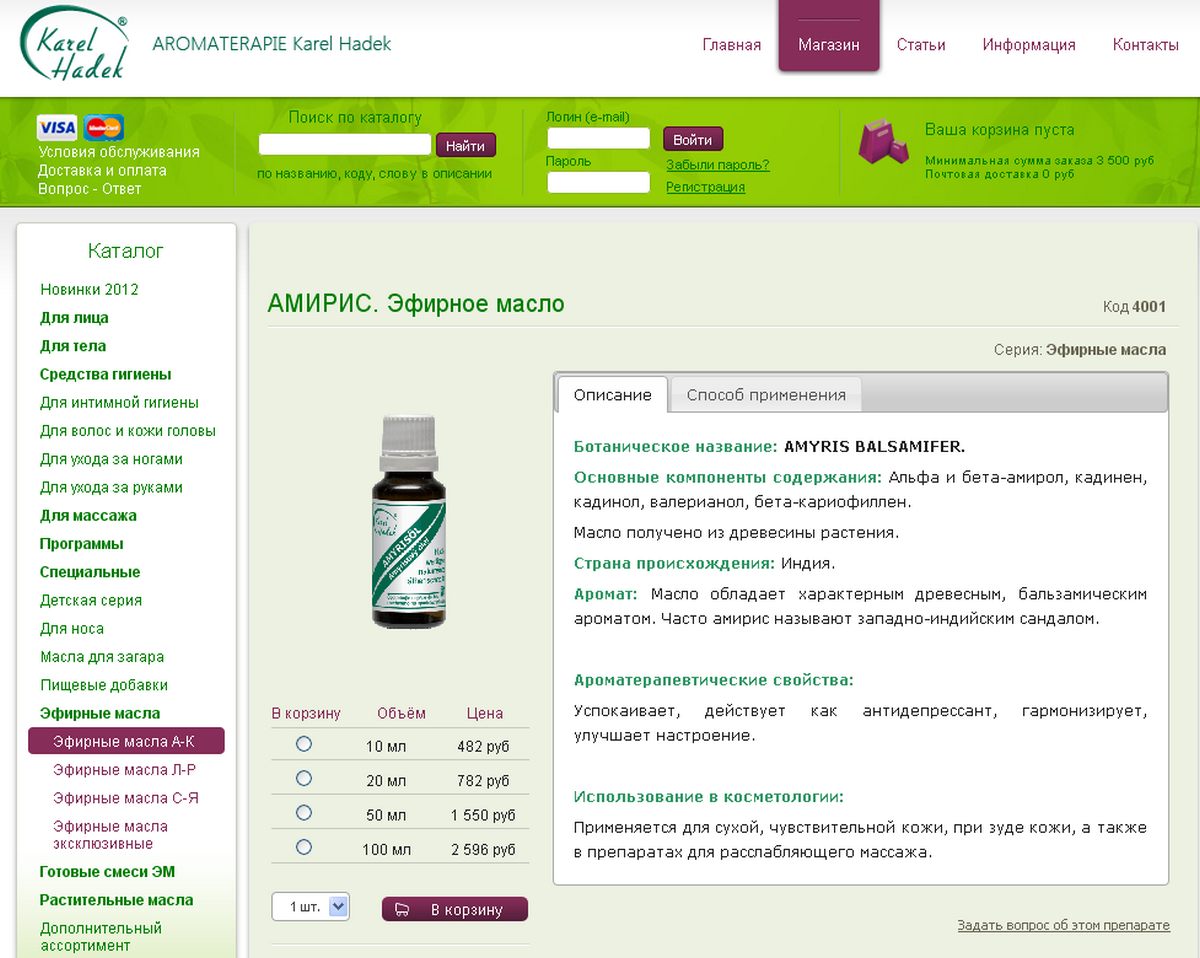Screen dimensions: 1200x958
Task: Open the Главная menu item
Action: tap(731, 45)
